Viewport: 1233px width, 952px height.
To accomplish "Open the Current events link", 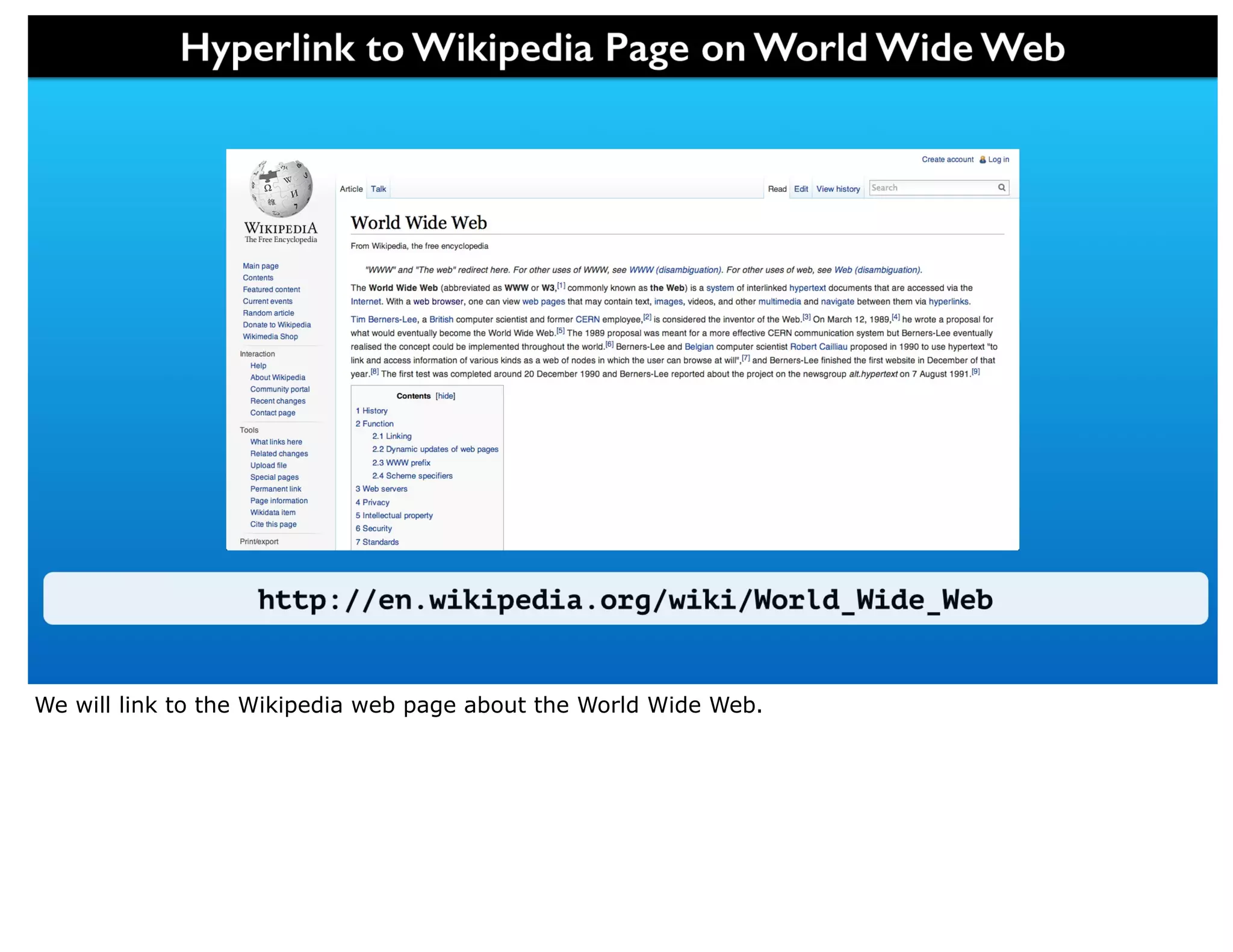I will (267, 301).
